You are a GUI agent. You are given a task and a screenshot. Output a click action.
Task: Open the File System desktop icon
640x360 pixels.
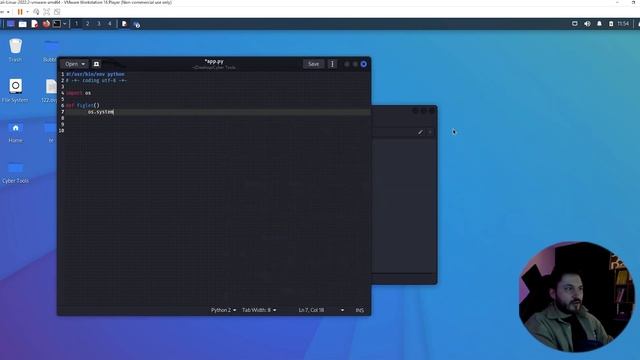click(15, 91)
